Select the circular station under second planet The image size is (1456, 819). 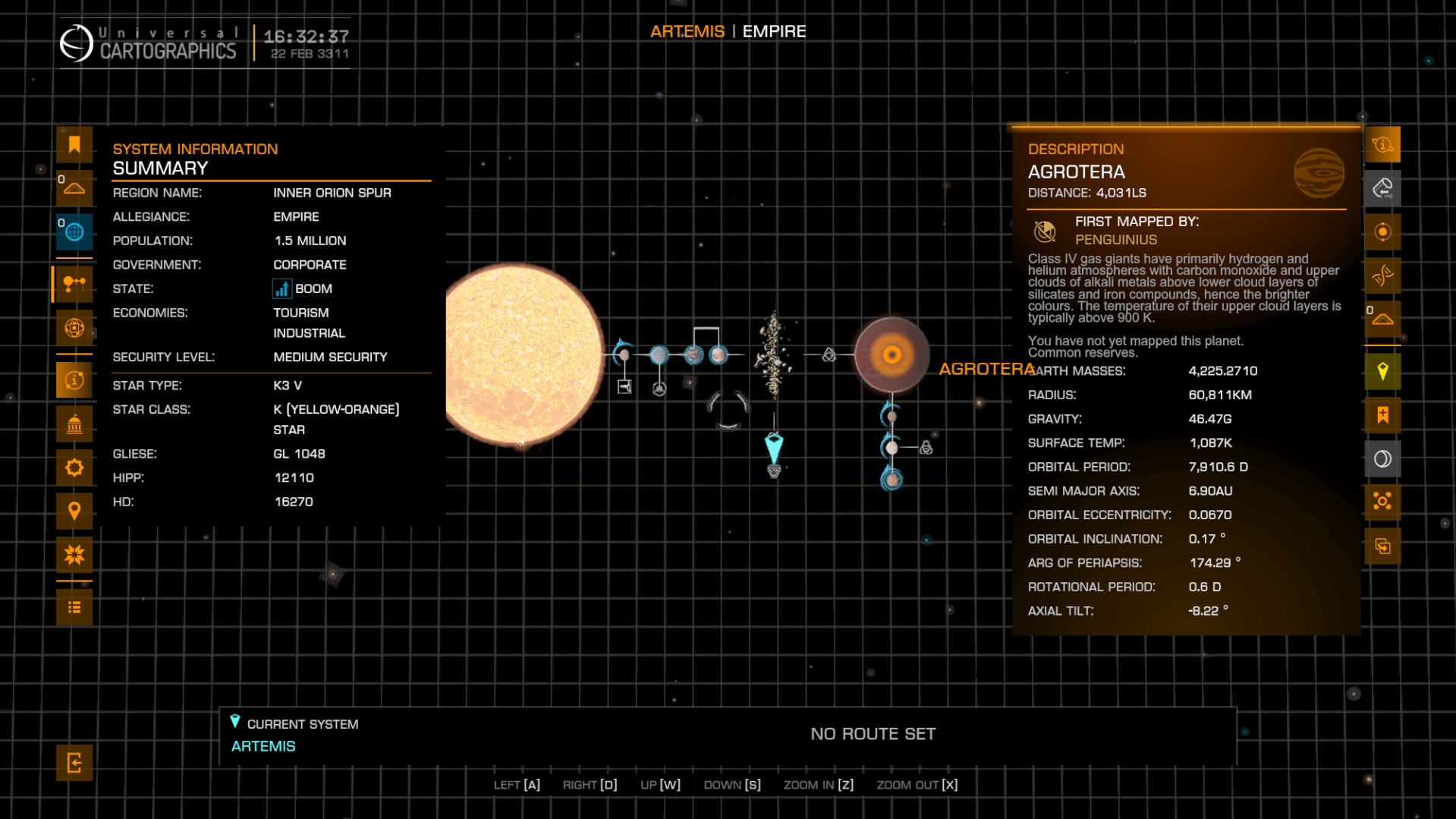coord(659,389)
